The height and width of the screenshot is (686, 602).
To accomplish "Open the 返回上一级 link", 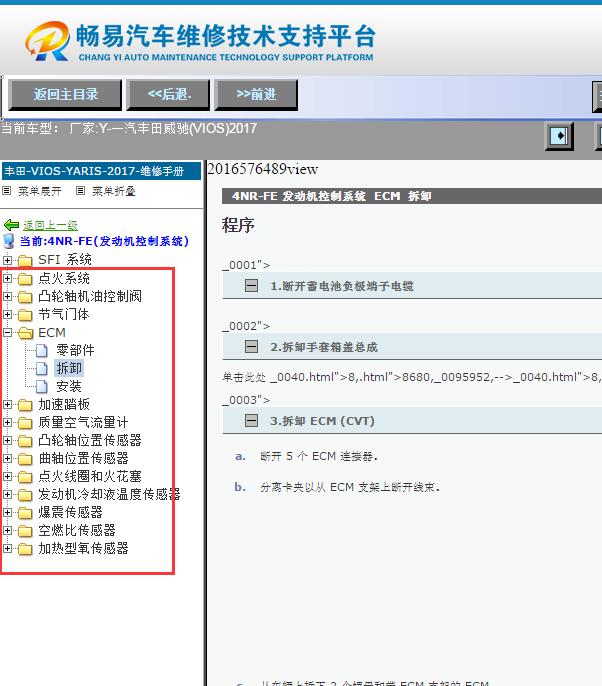I will pos(50,225).
